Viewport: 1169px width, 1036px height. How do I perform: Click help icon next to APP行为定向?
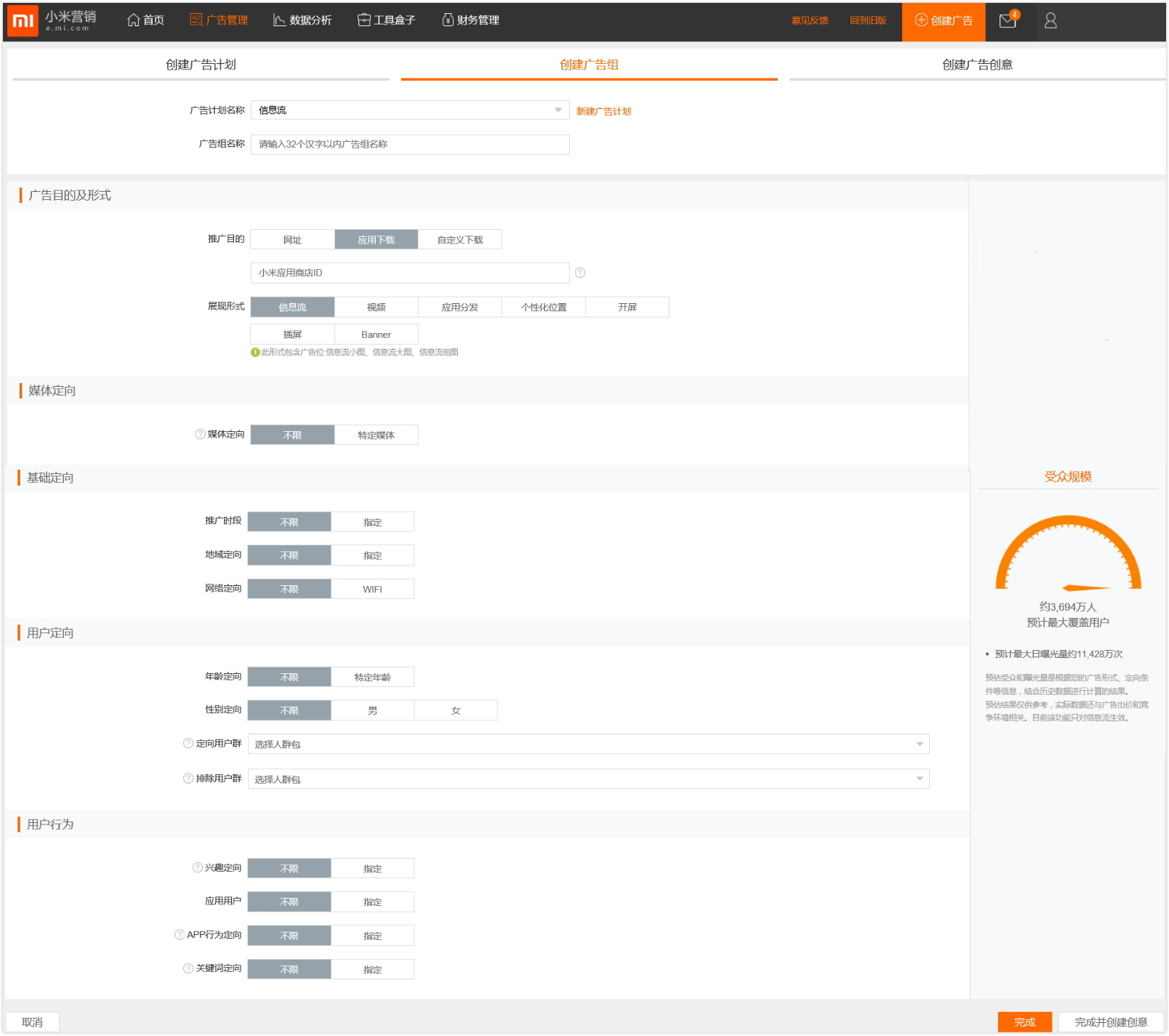point(180,934)
